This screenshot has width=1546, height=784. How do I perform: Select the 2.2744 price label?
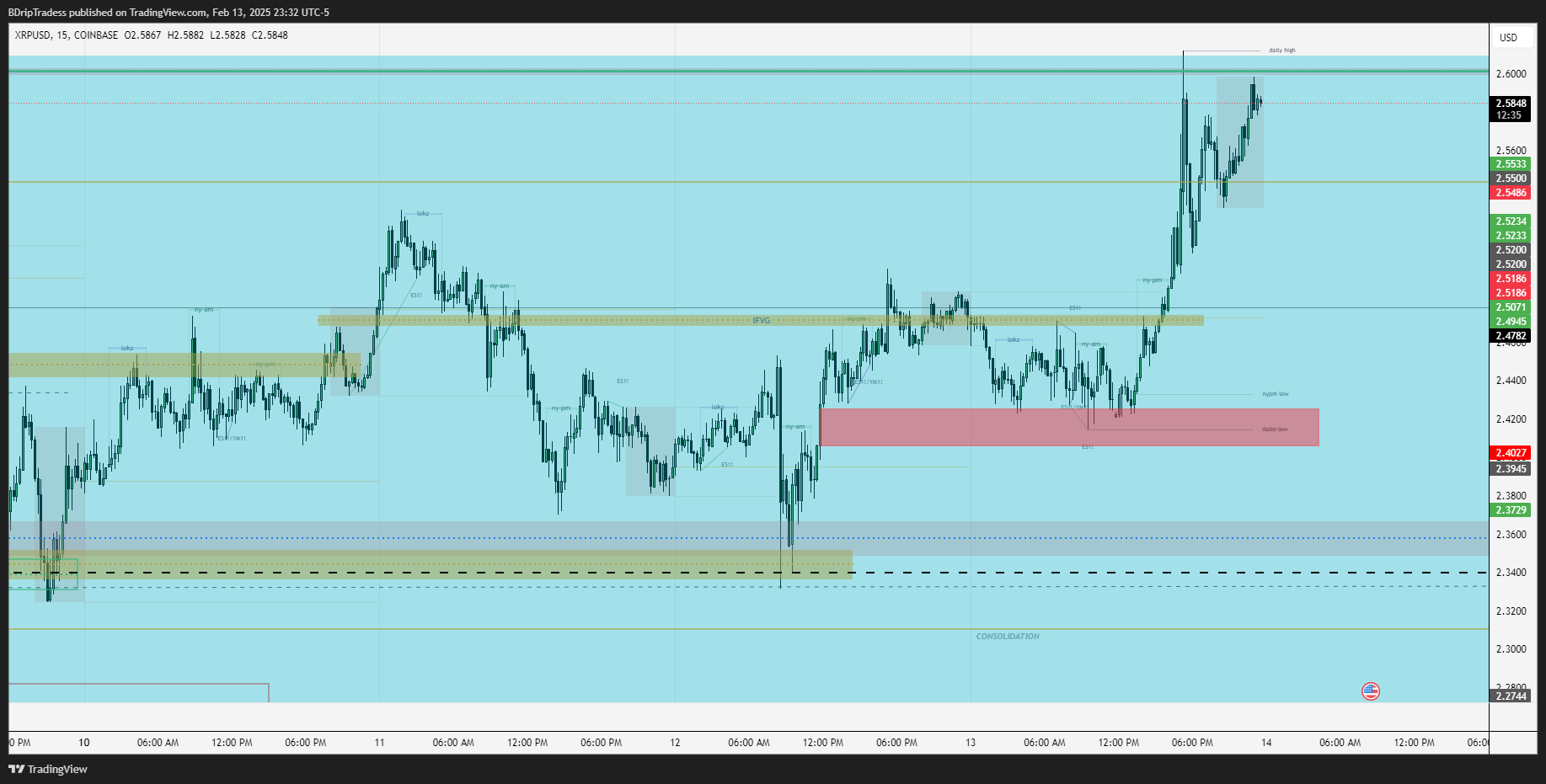(x=1511, y=696)
